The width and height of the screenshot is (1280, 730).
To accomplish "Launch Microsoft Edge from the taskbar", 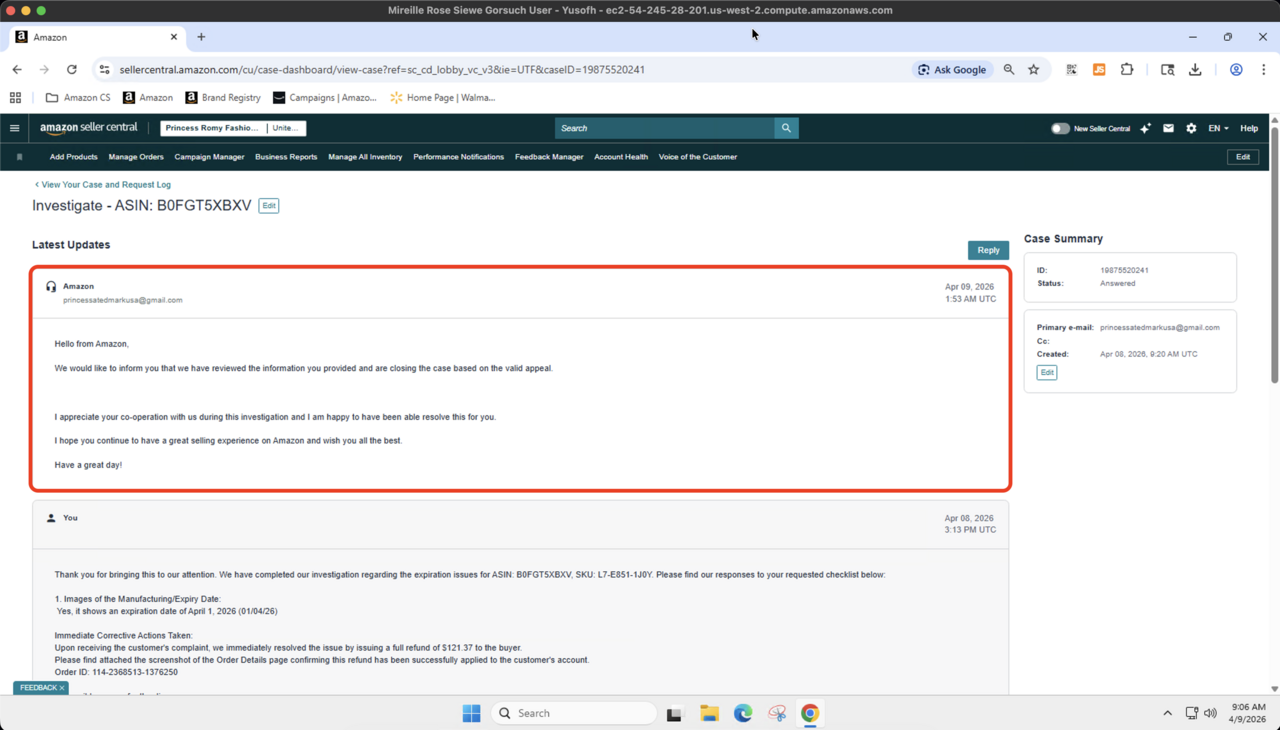I will click(x=743, y=713).
